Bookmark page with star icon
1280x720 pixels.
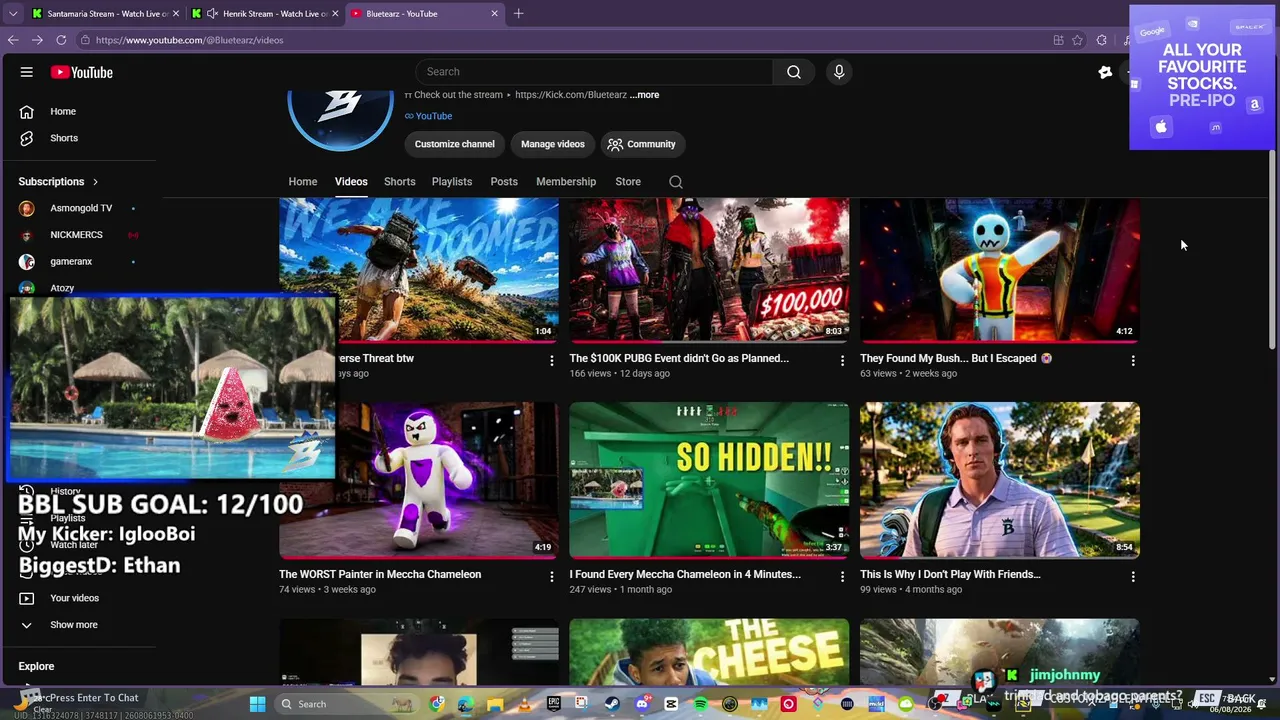coord(1077,40)
